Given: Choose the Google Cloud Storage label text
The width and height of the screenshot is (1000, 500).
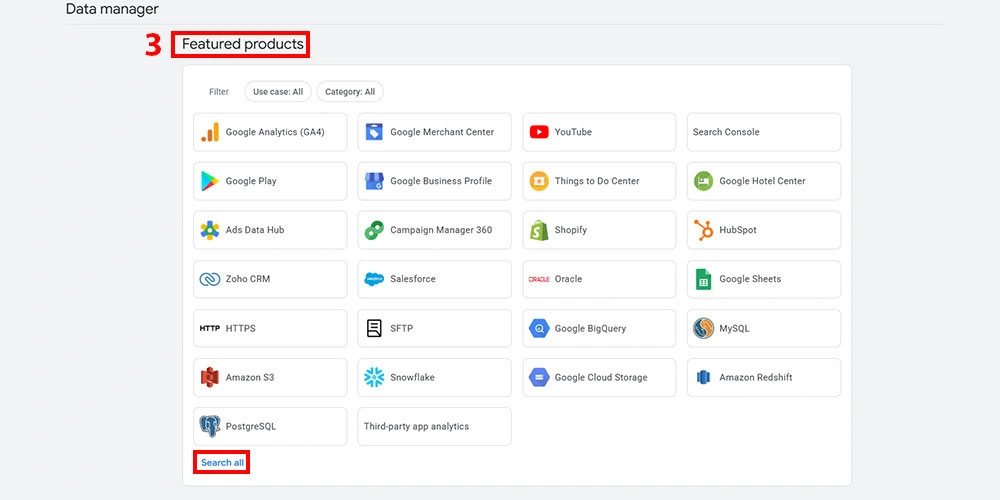Looking at the screenshot, I should click(601, 378).
